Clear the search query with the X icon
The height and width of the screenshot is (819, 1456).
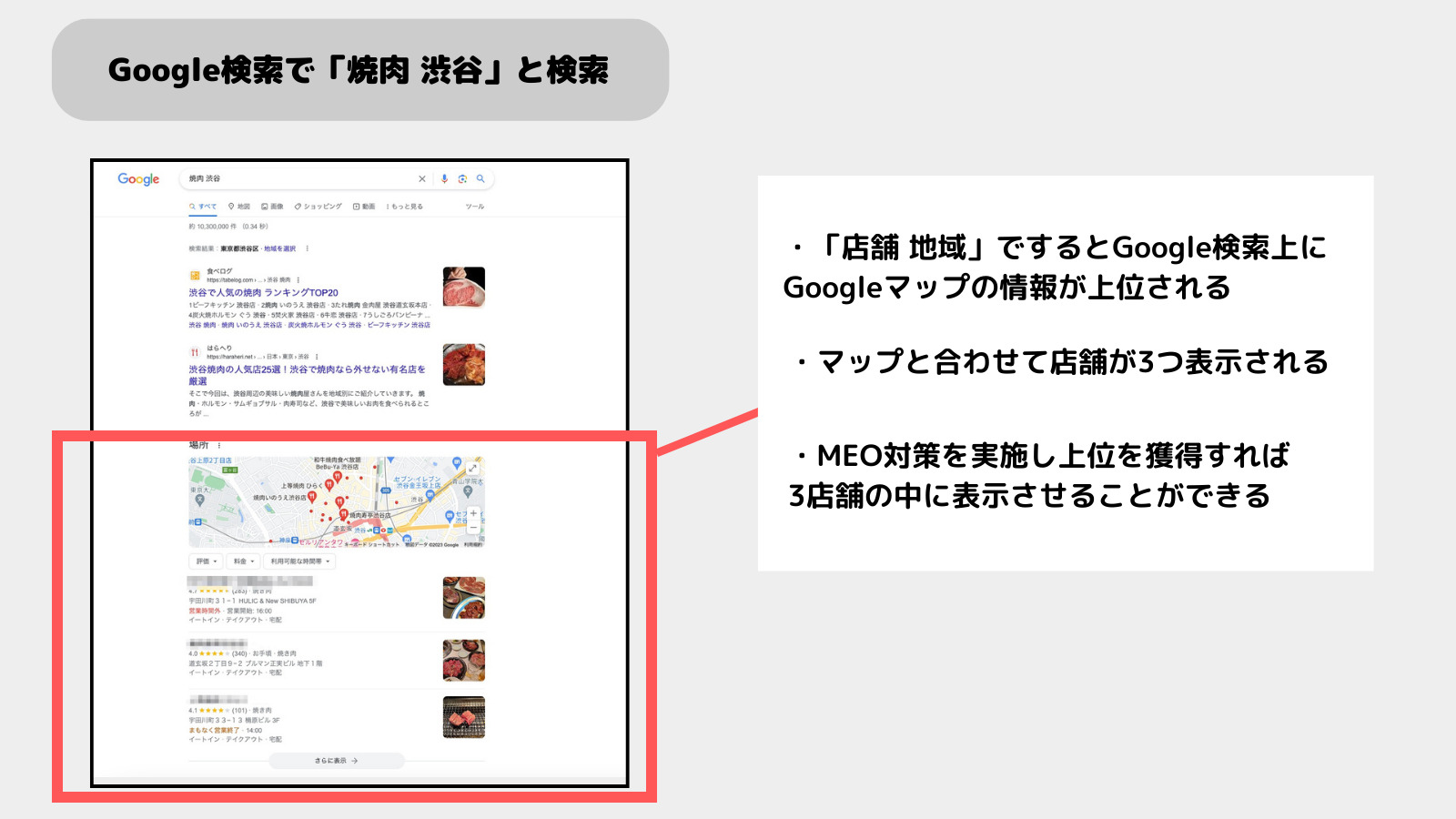tap(422, 178)
